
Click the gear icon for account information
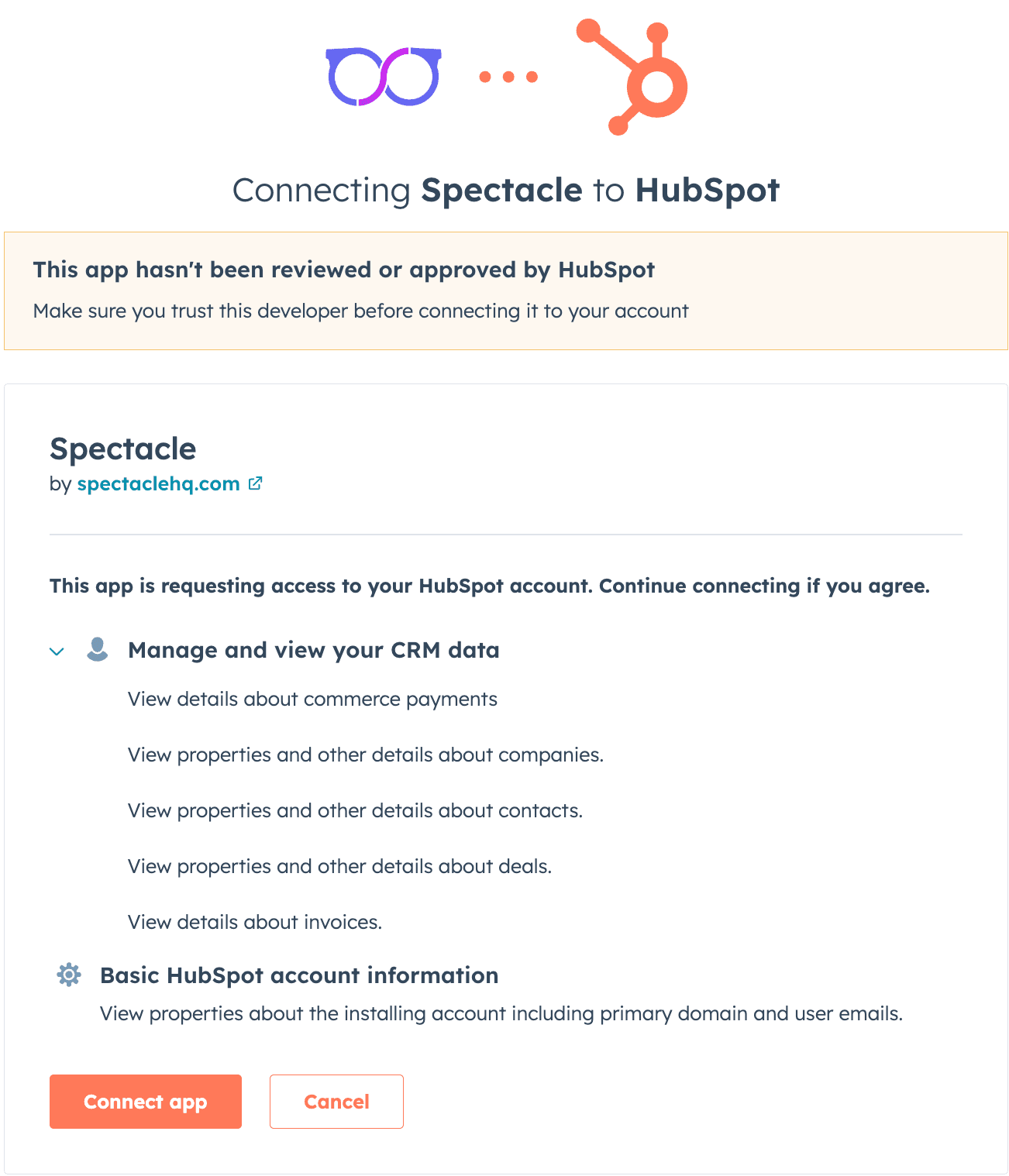[x=69, y=975]
